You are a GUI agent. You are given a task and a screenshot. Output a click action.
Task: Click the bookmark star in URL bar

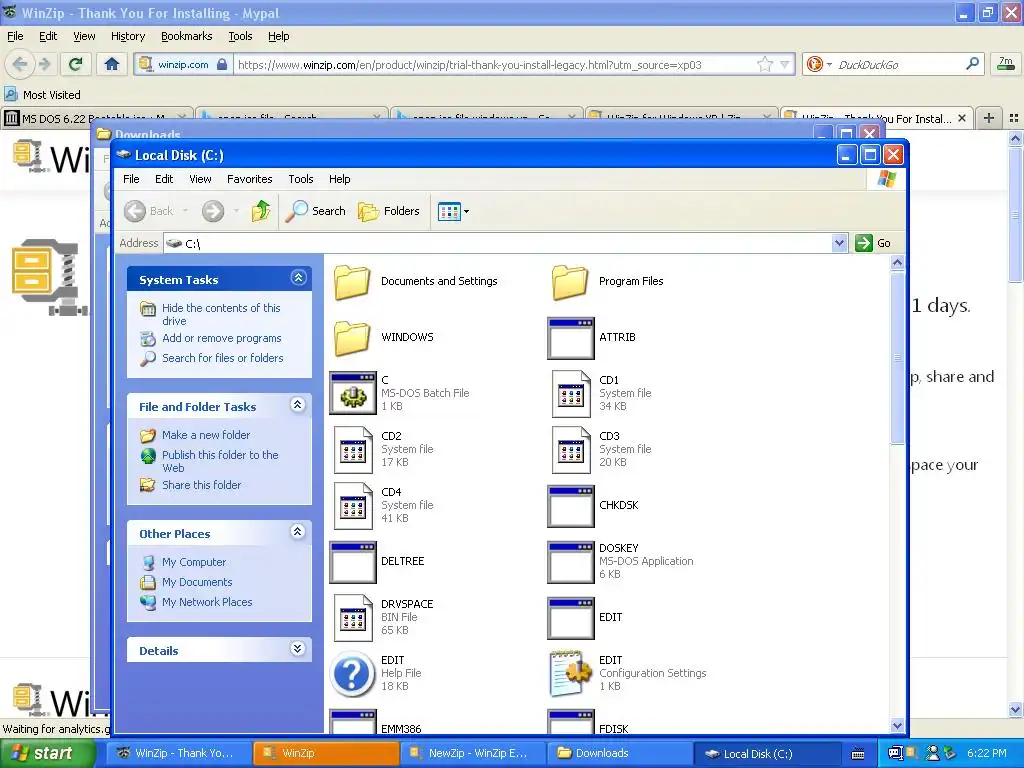765,64
